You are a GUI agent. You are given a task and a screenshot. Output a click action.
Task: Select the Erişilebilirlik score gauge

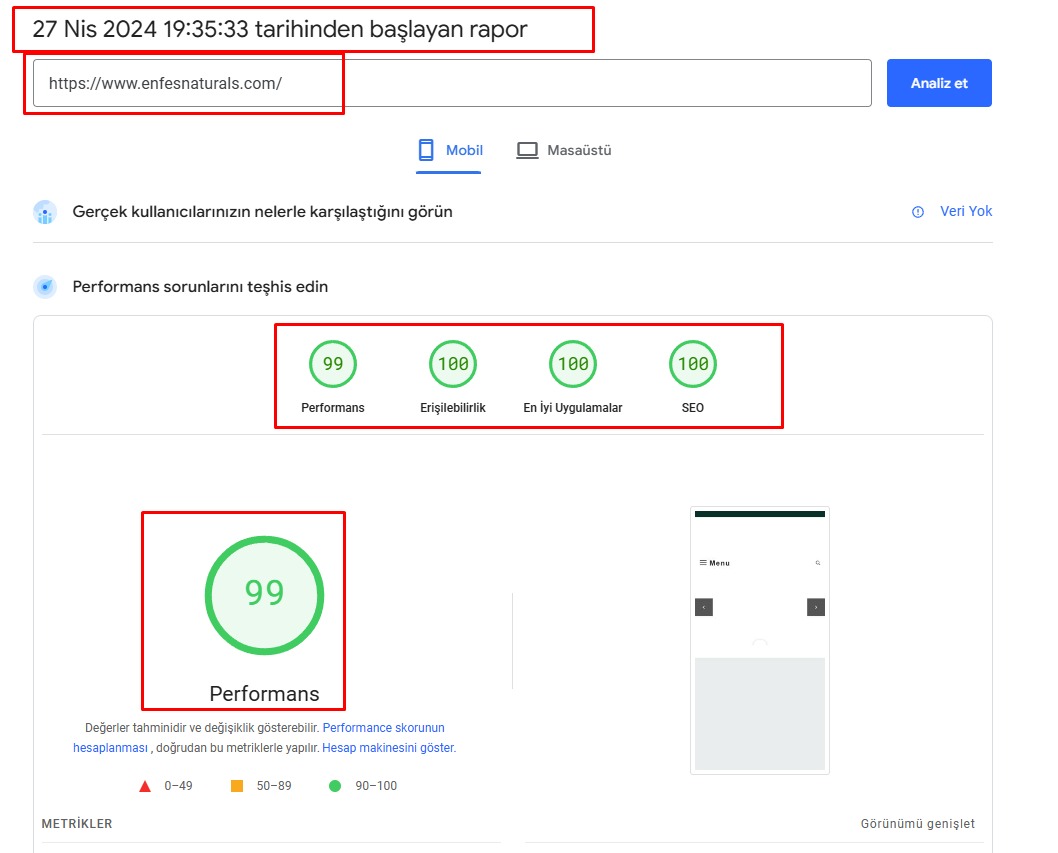453,365
